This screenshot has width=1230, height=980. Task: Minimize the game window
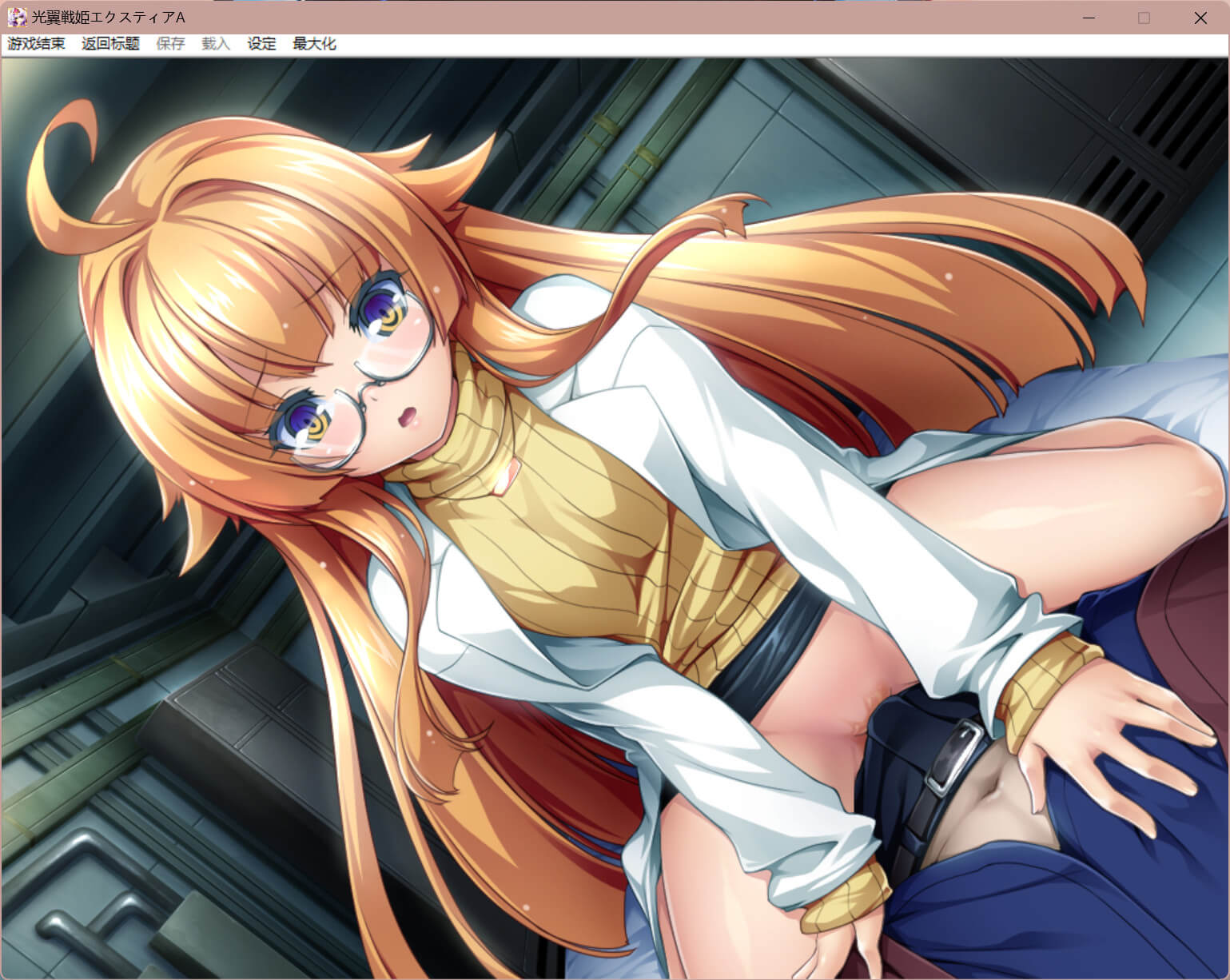(x=1088, y=18)
